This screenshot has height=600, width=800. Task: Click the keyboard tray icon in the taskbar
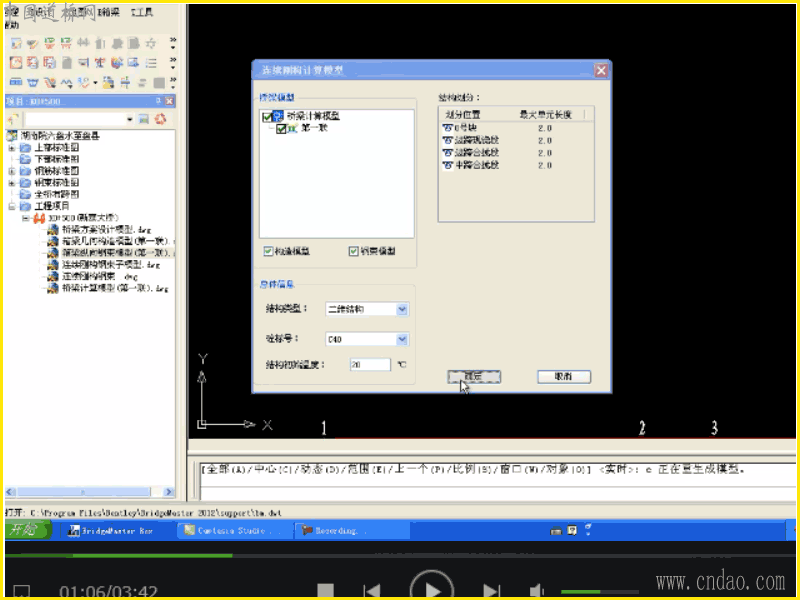(556, 531)
